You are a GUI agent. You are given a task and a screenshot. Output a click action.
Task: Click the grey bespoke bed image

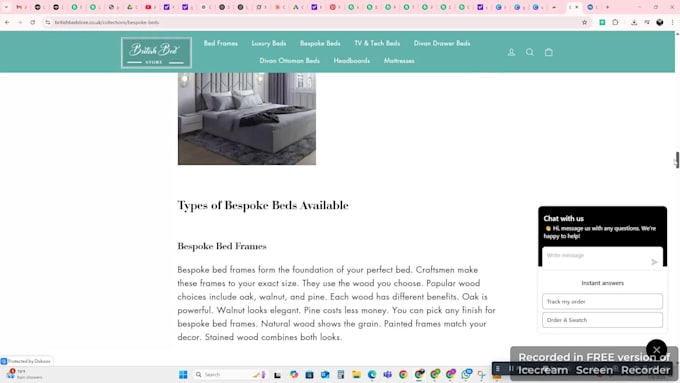(x=247, y=118)
